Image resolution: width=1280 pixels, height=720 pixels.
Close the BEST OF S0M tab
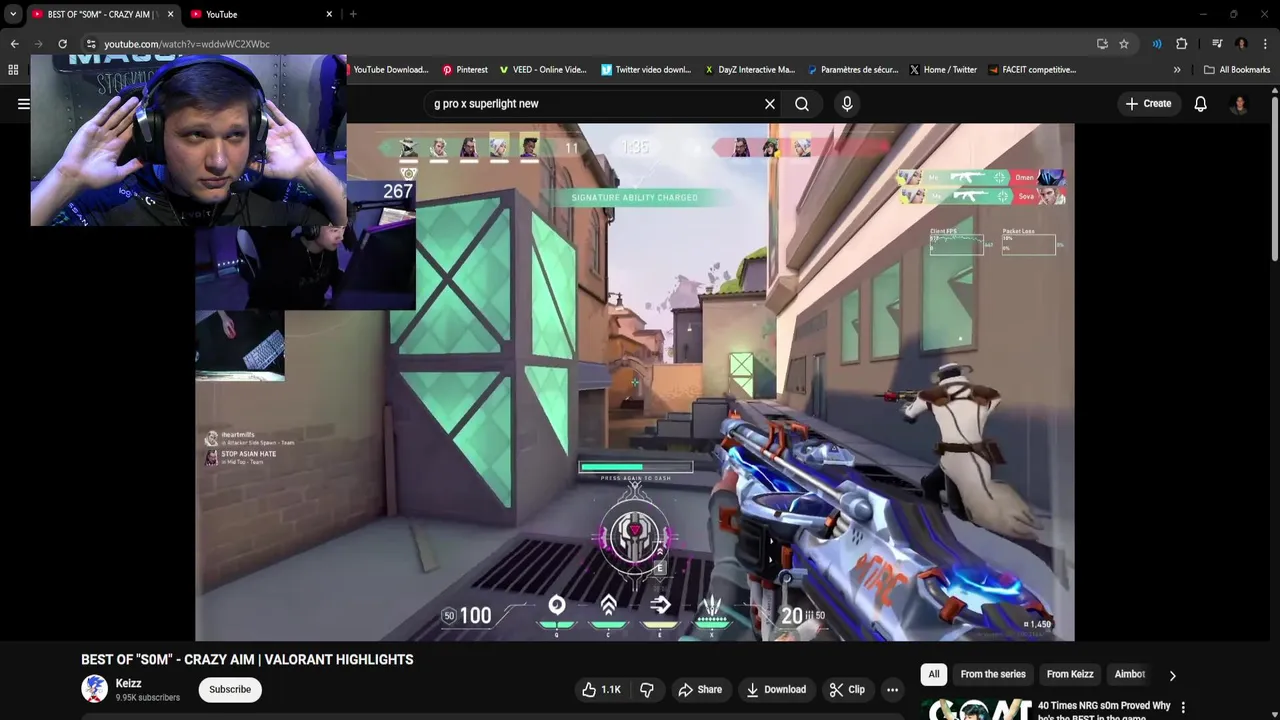coord(170,14)
